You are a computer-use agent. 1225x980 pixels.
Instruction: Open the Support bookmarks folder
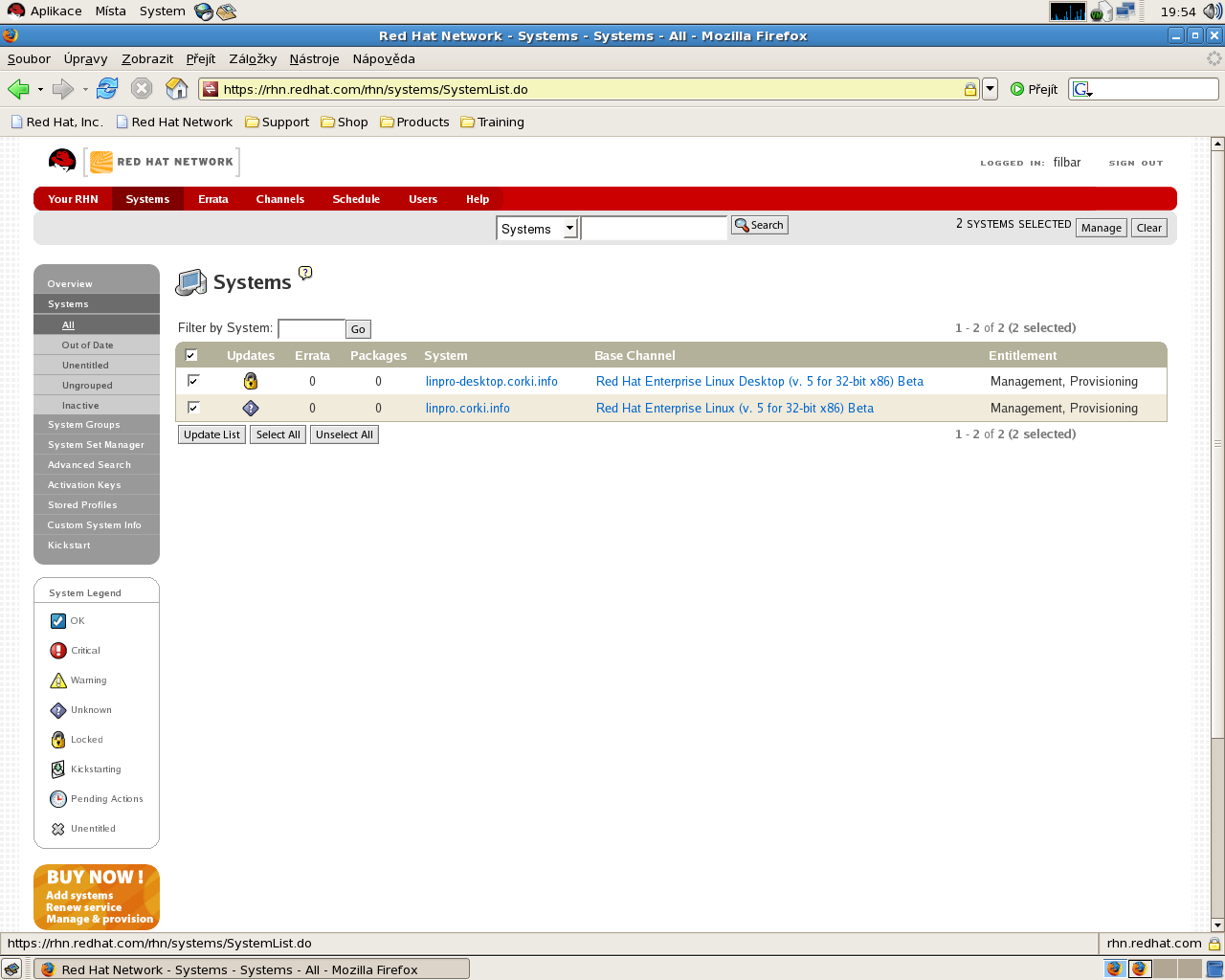point(278,122)
